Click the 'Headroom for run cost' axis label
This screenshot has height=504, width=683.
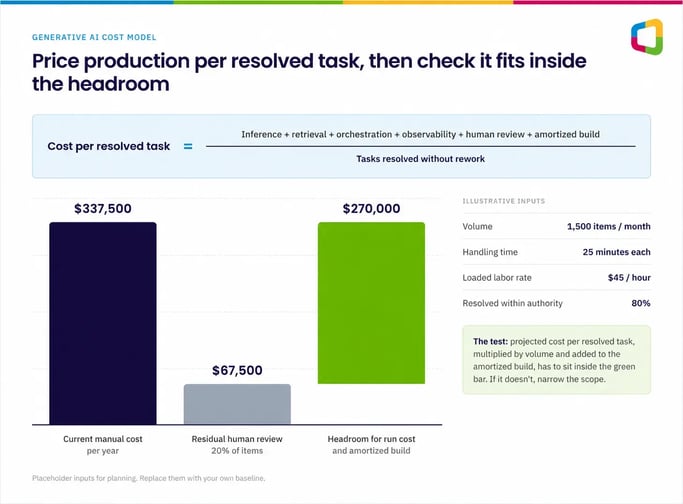click(x=371, y=439)
